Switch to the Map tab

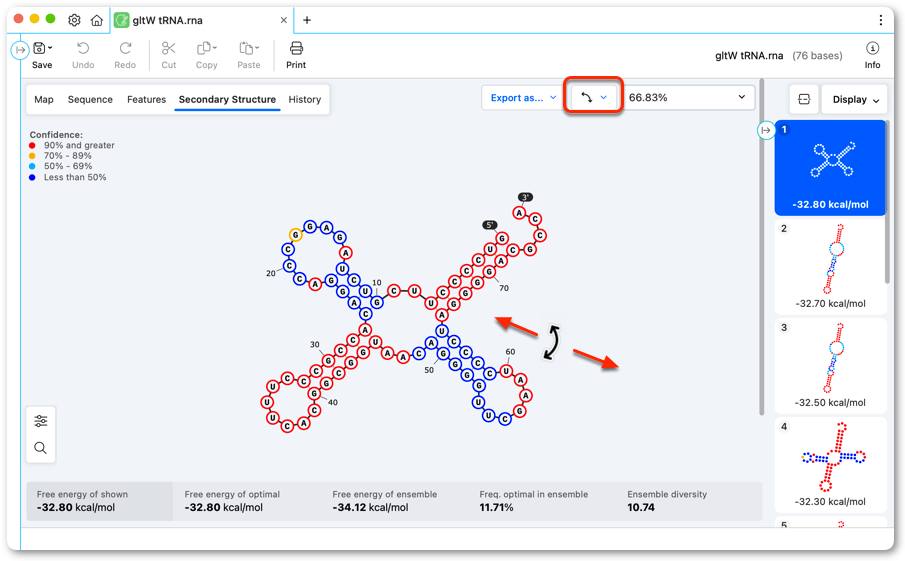[x=44, y=99]
